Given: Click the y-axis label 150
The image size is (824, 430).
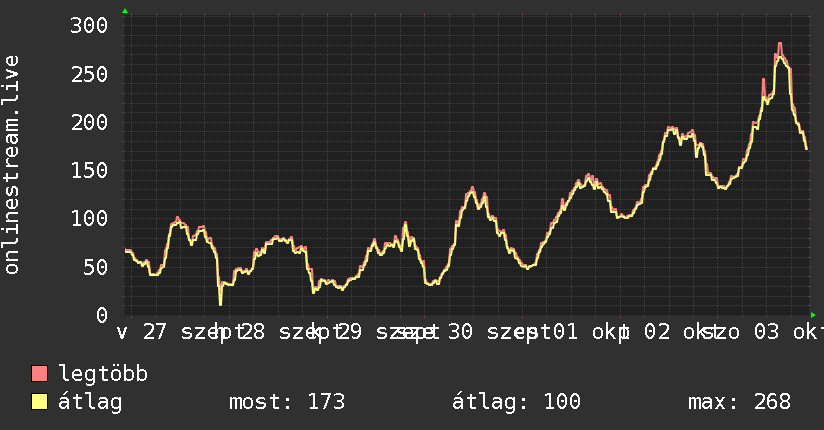Looking at the screenshot, I should pyautogui.click(x=89, y=170).
